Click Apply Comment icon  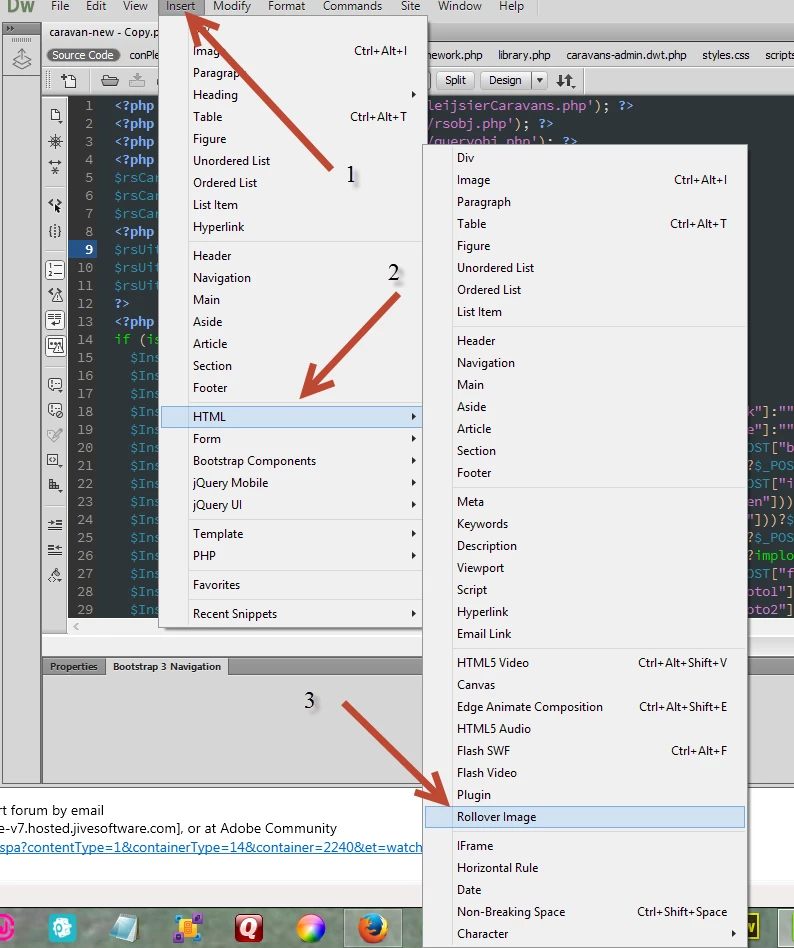(55, 385)
